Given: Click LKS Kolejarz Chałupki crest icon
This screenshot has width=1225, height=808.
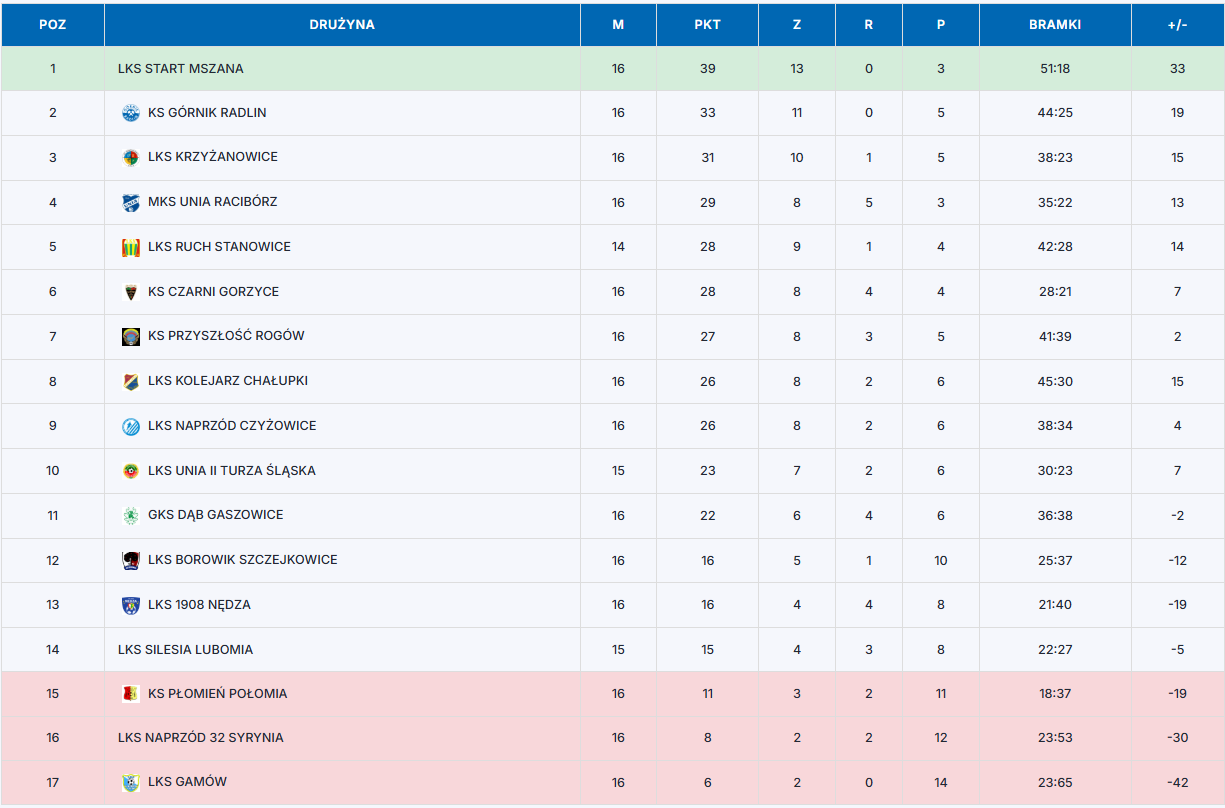Looking at the screenshot, I should coord(131,382).
